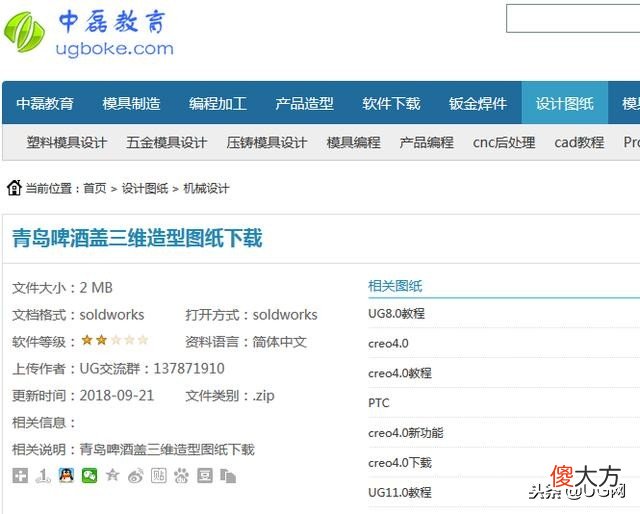Screen dimensions: 640x514
Task: Click the ugboke.com site name text
Action: point(115,49)
